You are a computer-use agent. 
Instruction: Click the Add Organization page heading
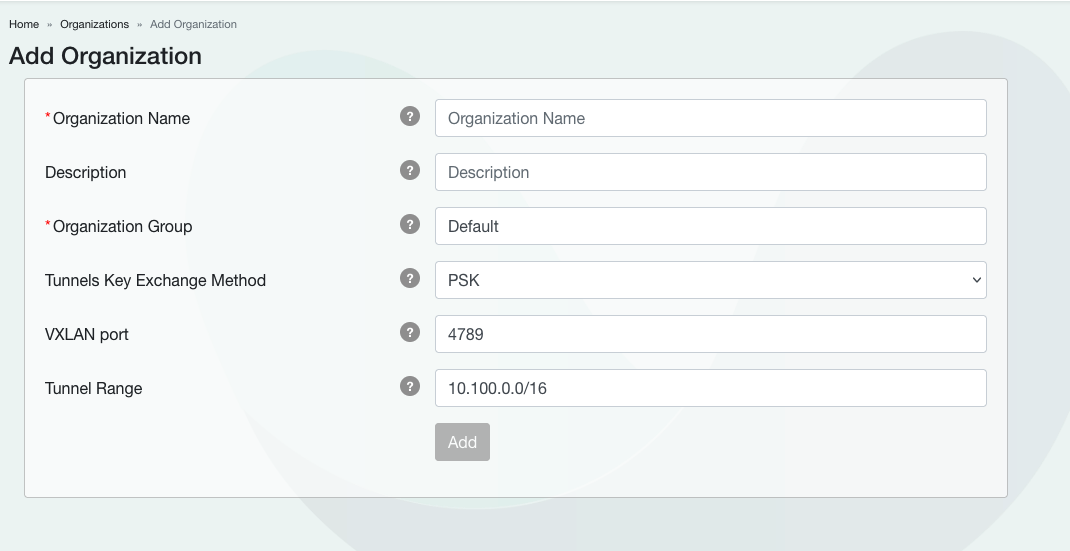(x=105, y=56)
